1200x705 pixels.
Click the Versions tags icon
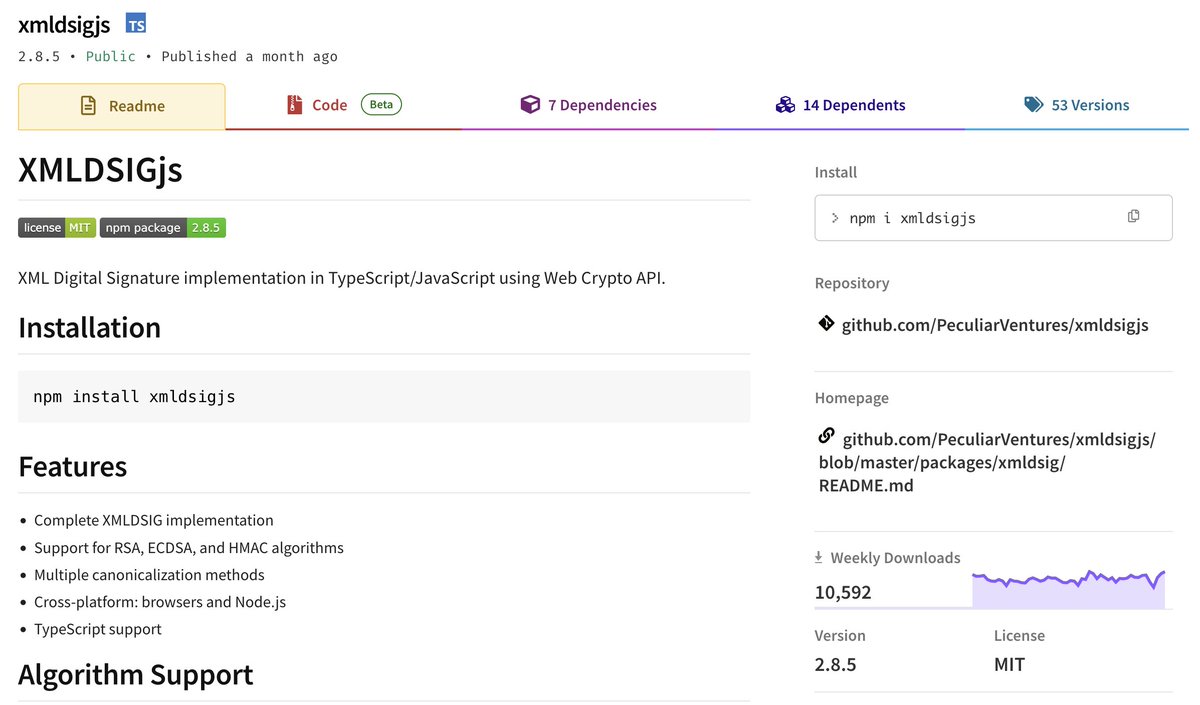(1033, 105)
